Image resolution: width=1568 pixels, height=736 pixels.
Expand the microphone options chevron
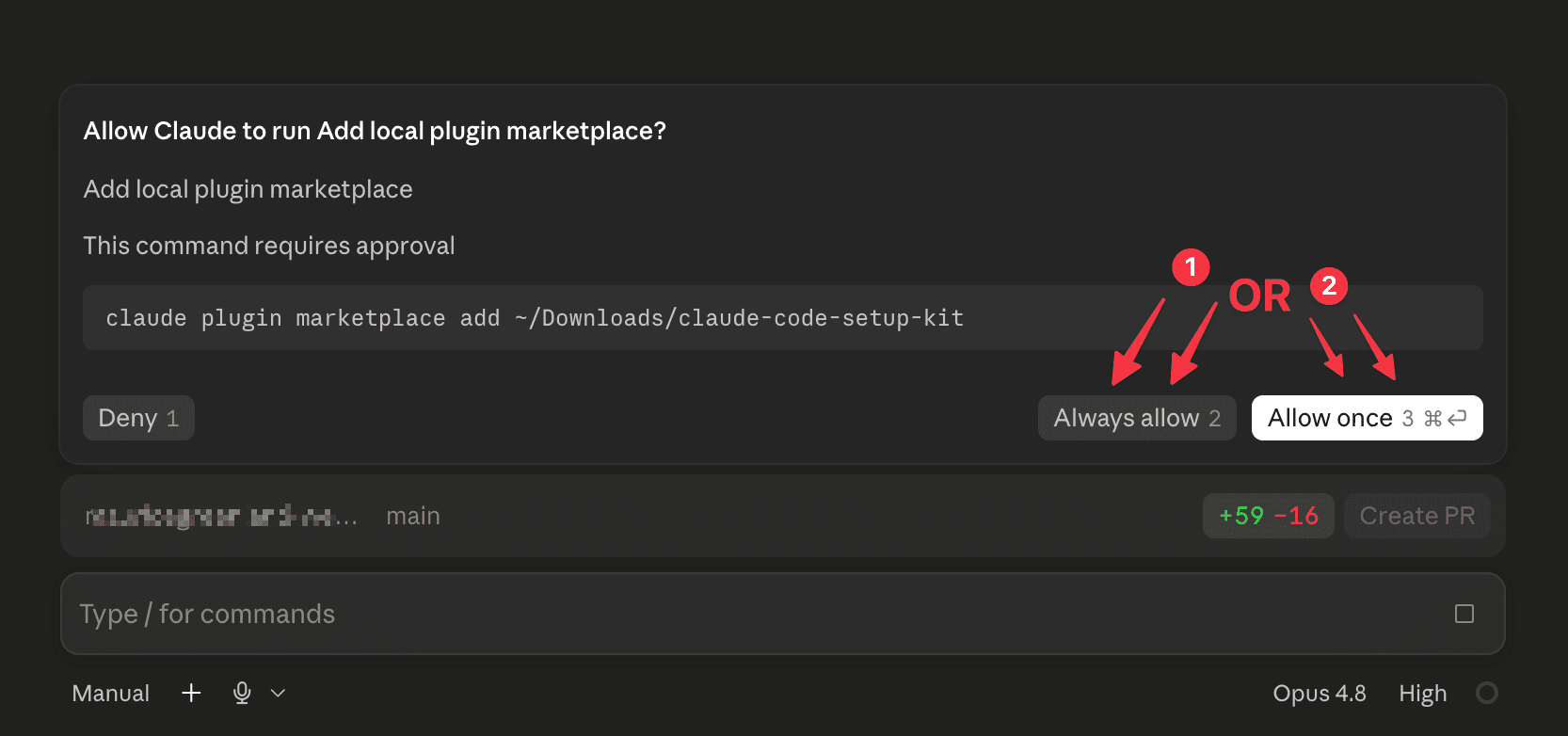point(278,694)
